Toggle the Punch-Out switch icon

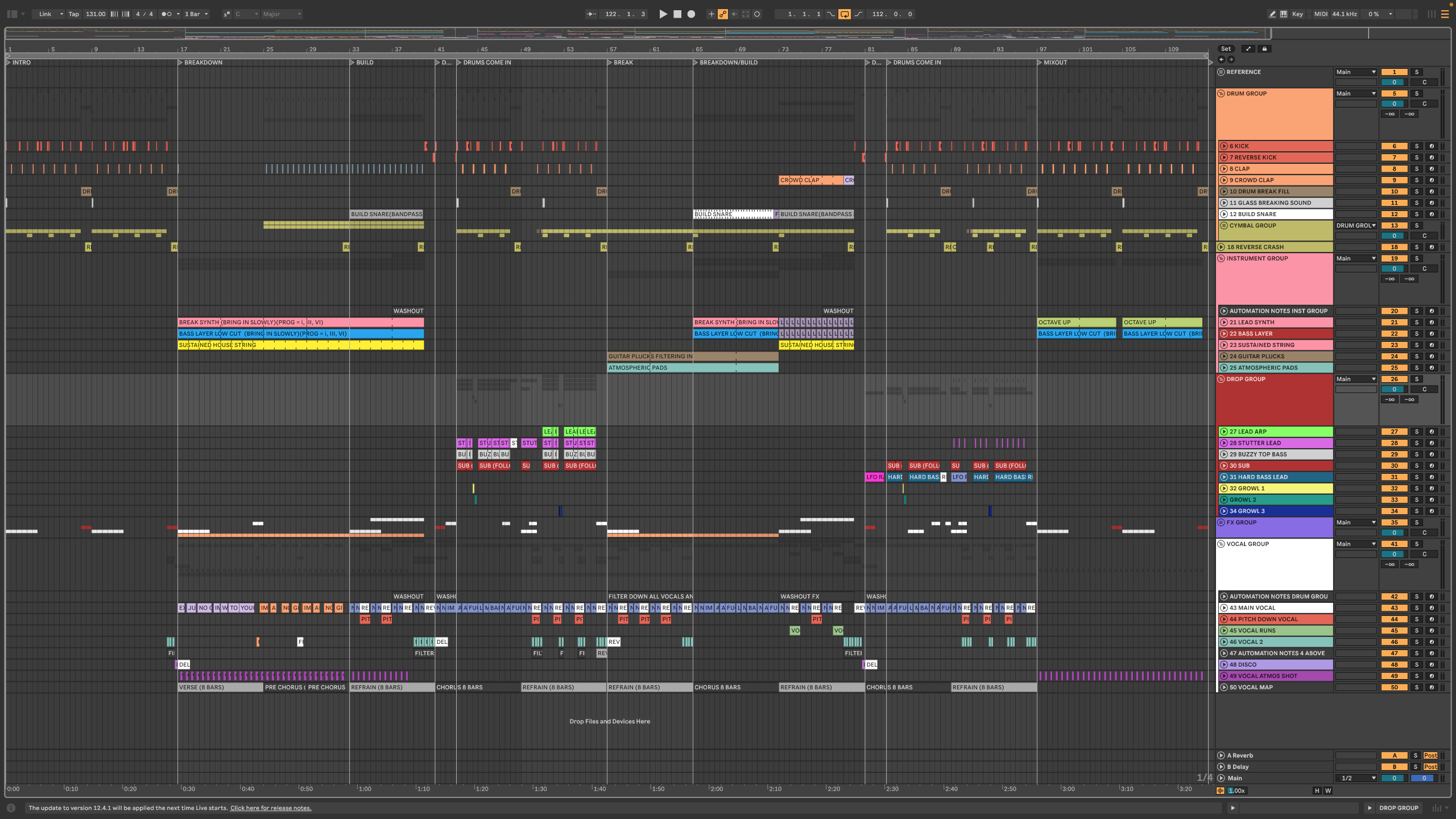click(858, 14)
